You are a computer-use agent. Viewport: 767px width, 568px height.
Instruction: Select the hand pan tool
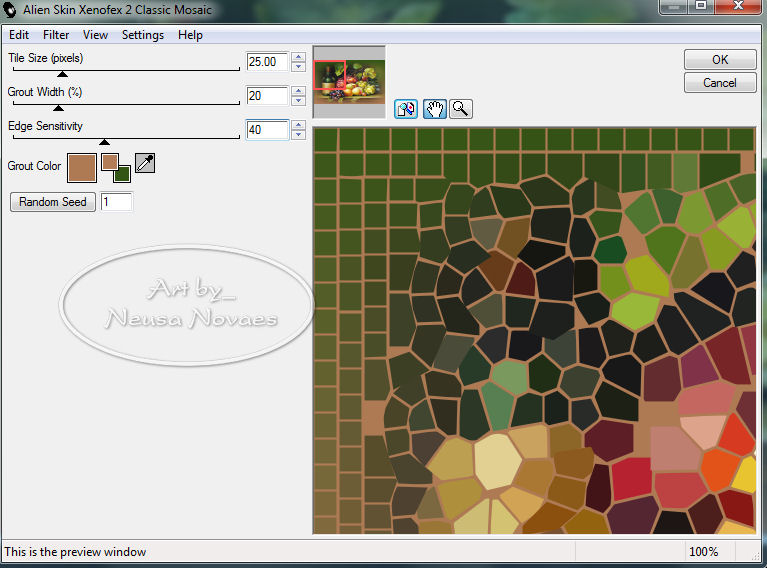[435, 109]
